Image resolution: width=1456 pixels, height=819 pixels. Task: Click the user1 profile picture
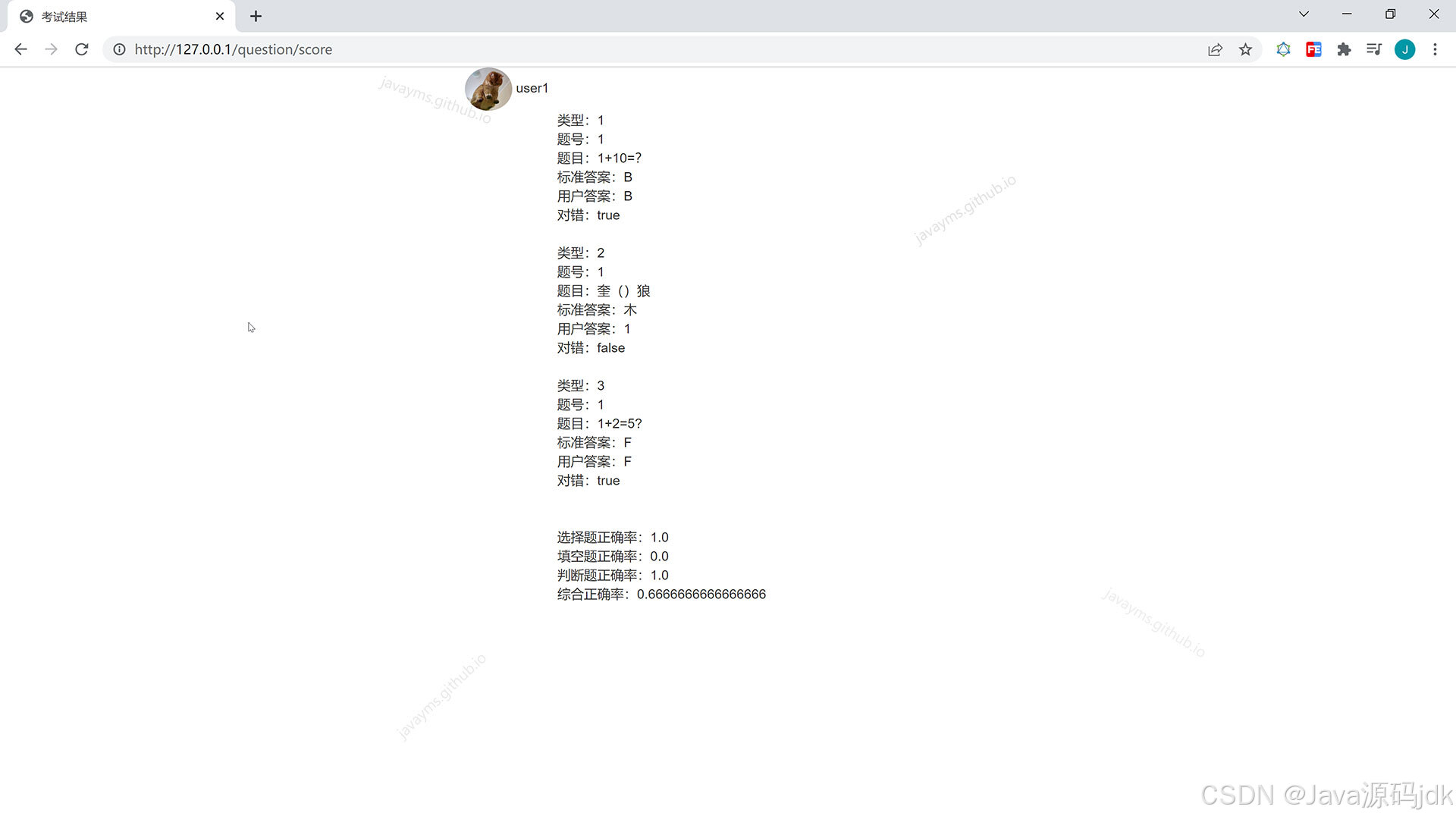[x=488, y=89]
